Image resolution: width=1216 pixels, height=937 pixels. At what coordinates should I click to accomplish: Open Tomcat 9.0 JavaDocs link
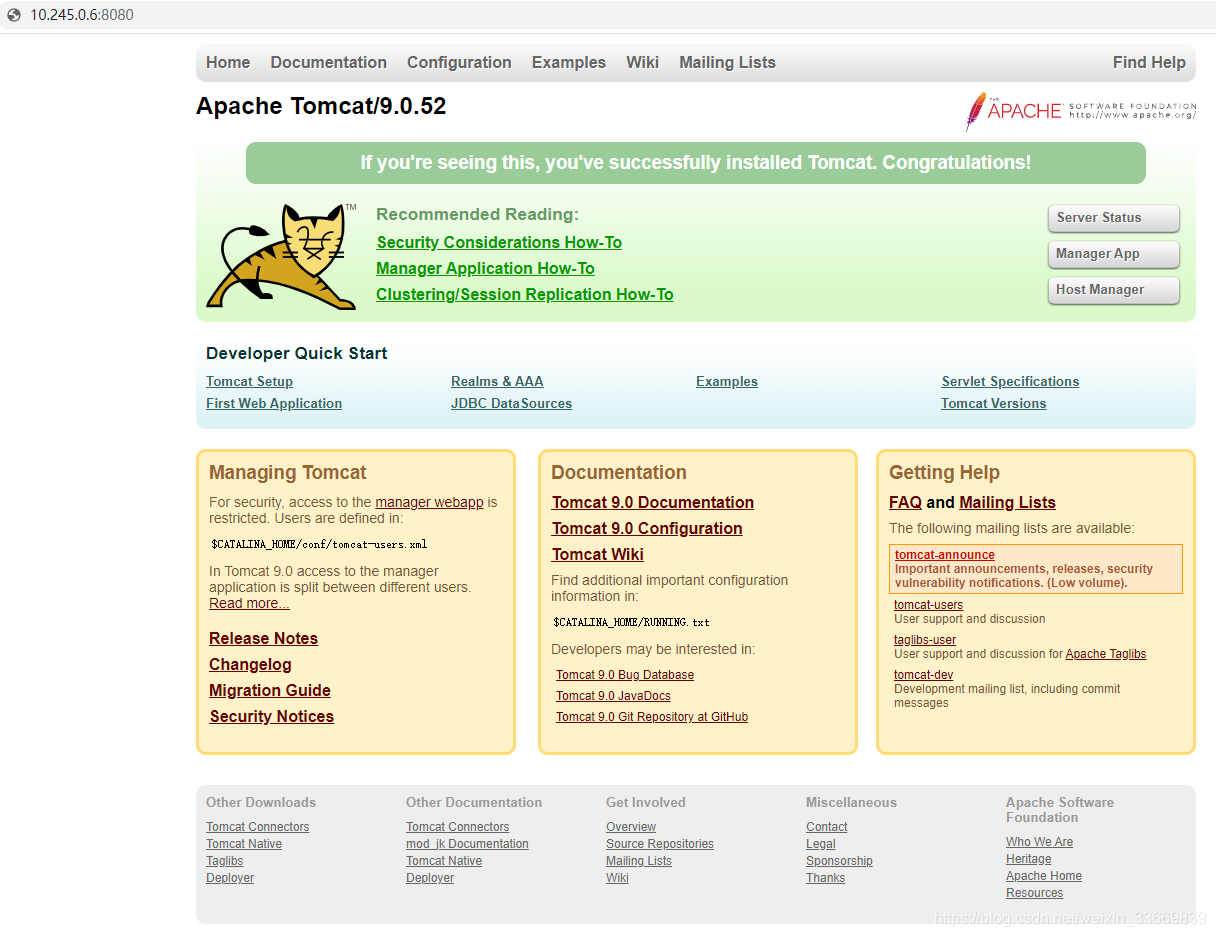pos(613,696)
